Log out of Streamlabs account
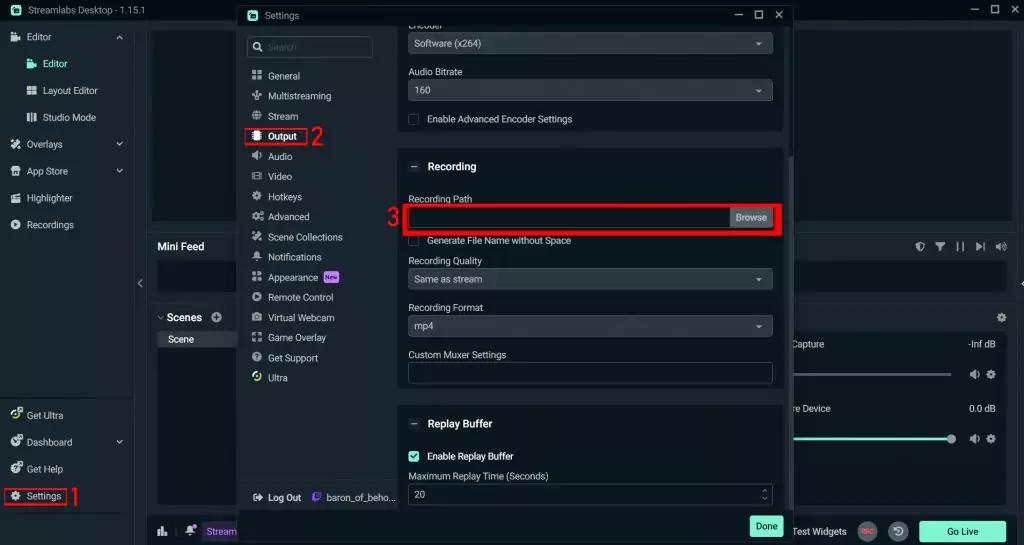 click(x=277, y=497)
